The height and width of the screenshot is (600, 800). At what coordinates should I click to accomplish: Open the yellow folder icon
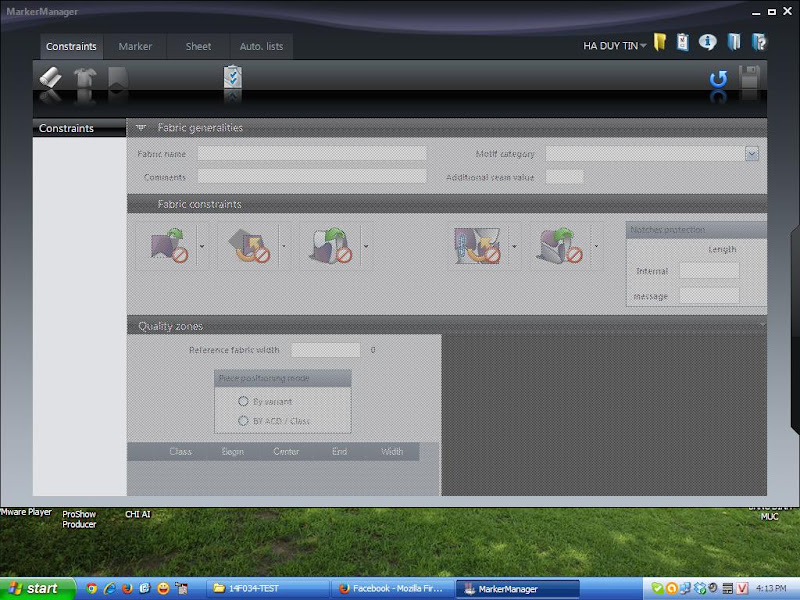tap(660, 42)
